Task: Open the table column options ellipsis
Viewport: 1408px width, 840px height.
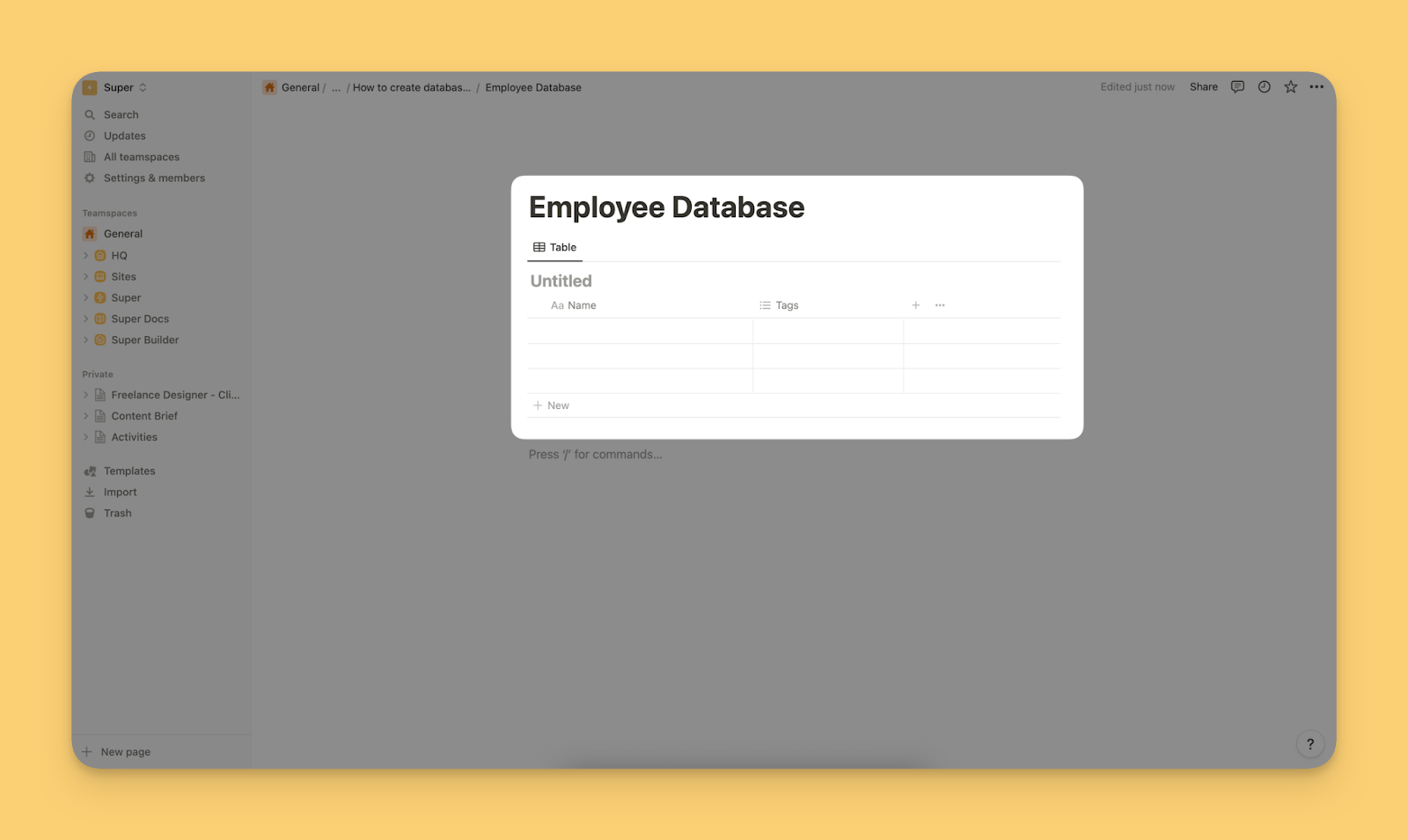Action: pos(940,306)
